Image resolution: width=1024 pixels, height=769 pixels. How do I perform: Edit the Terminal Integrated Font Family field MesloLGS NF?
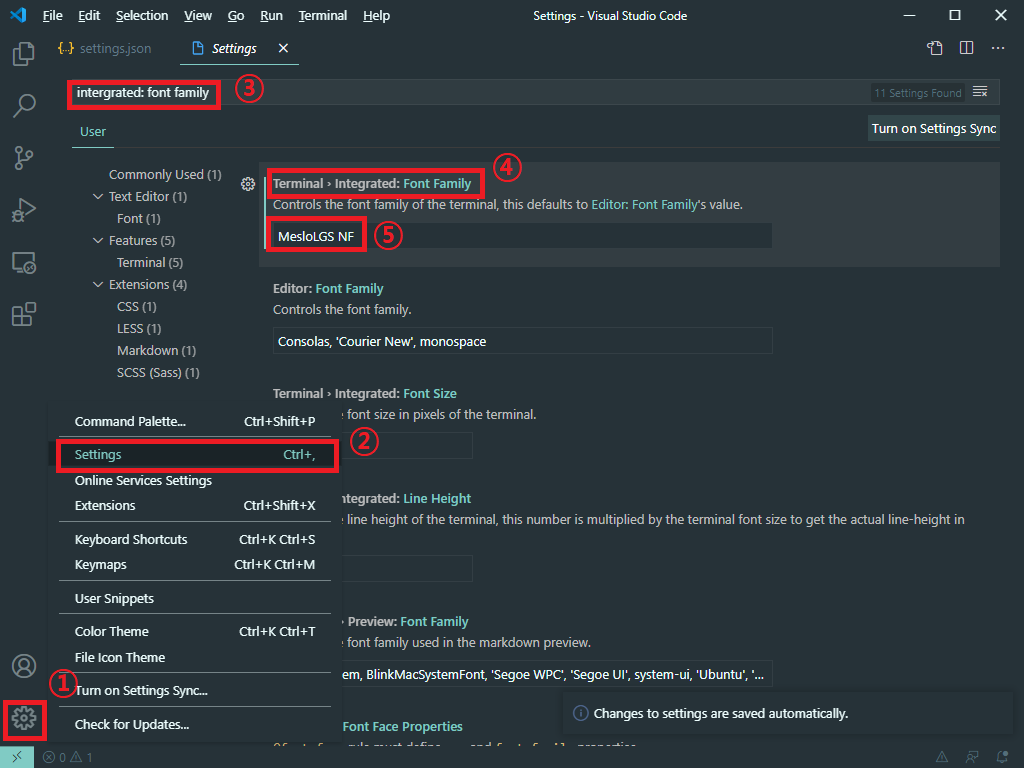[522, 236]
